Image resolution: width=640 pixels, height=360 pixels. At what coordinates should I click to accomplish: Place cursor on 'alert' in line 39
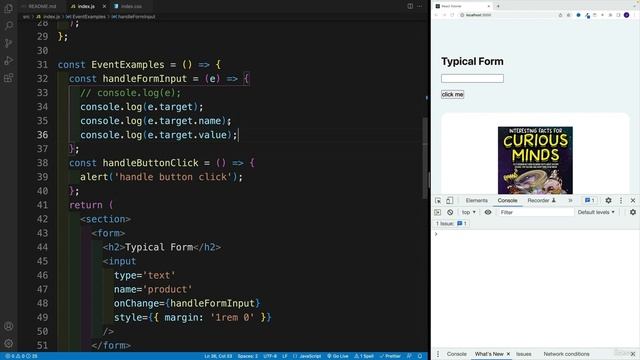pos(94,177)
